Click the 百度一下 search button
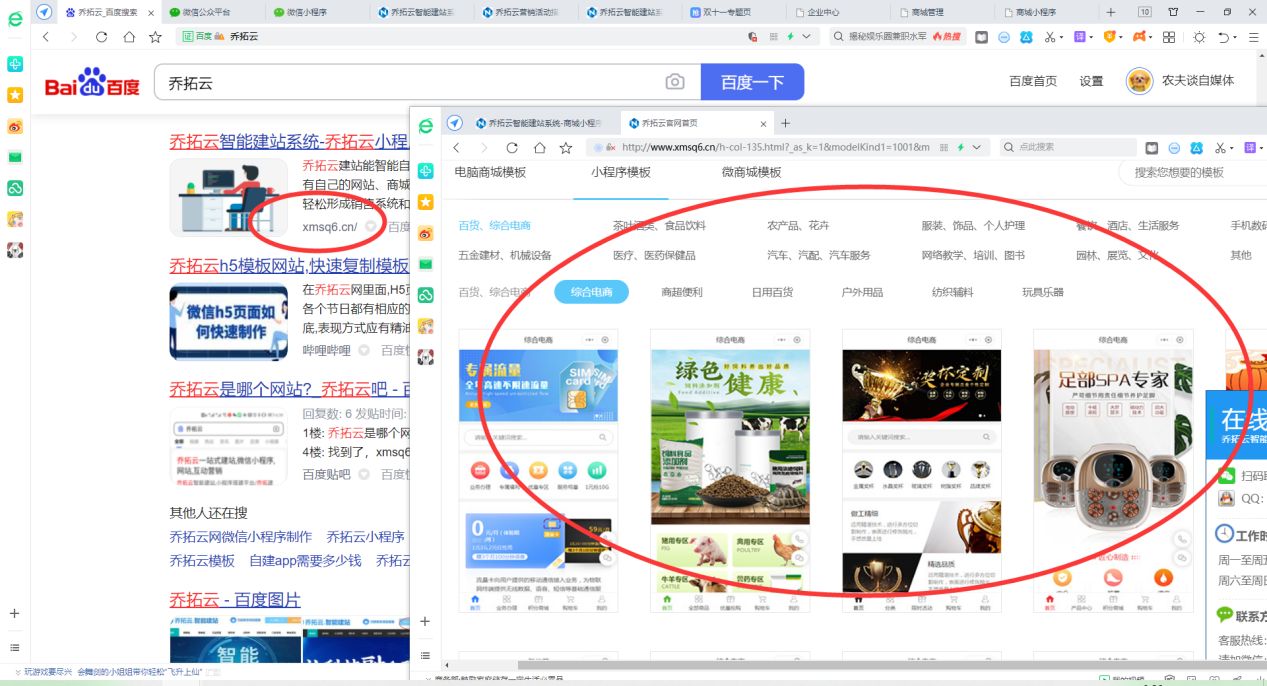The image size is (1267, 686). click(752, 82)
